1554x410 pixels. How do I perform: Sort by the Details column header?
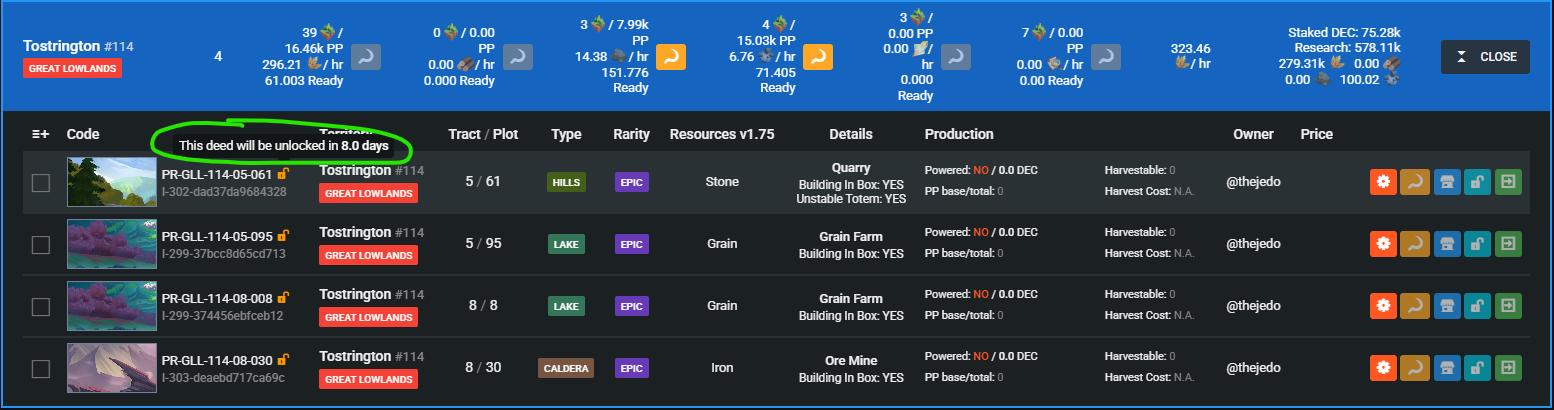[x=851, y=134]
